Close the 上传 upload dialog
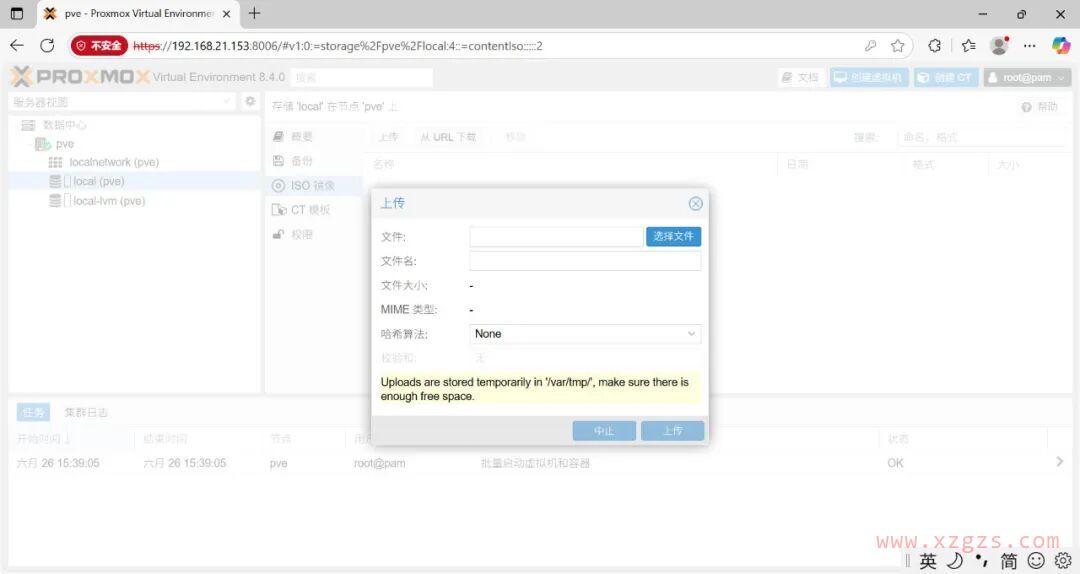Viewport: 1080px width, 574px height. (x=696, y=204)
